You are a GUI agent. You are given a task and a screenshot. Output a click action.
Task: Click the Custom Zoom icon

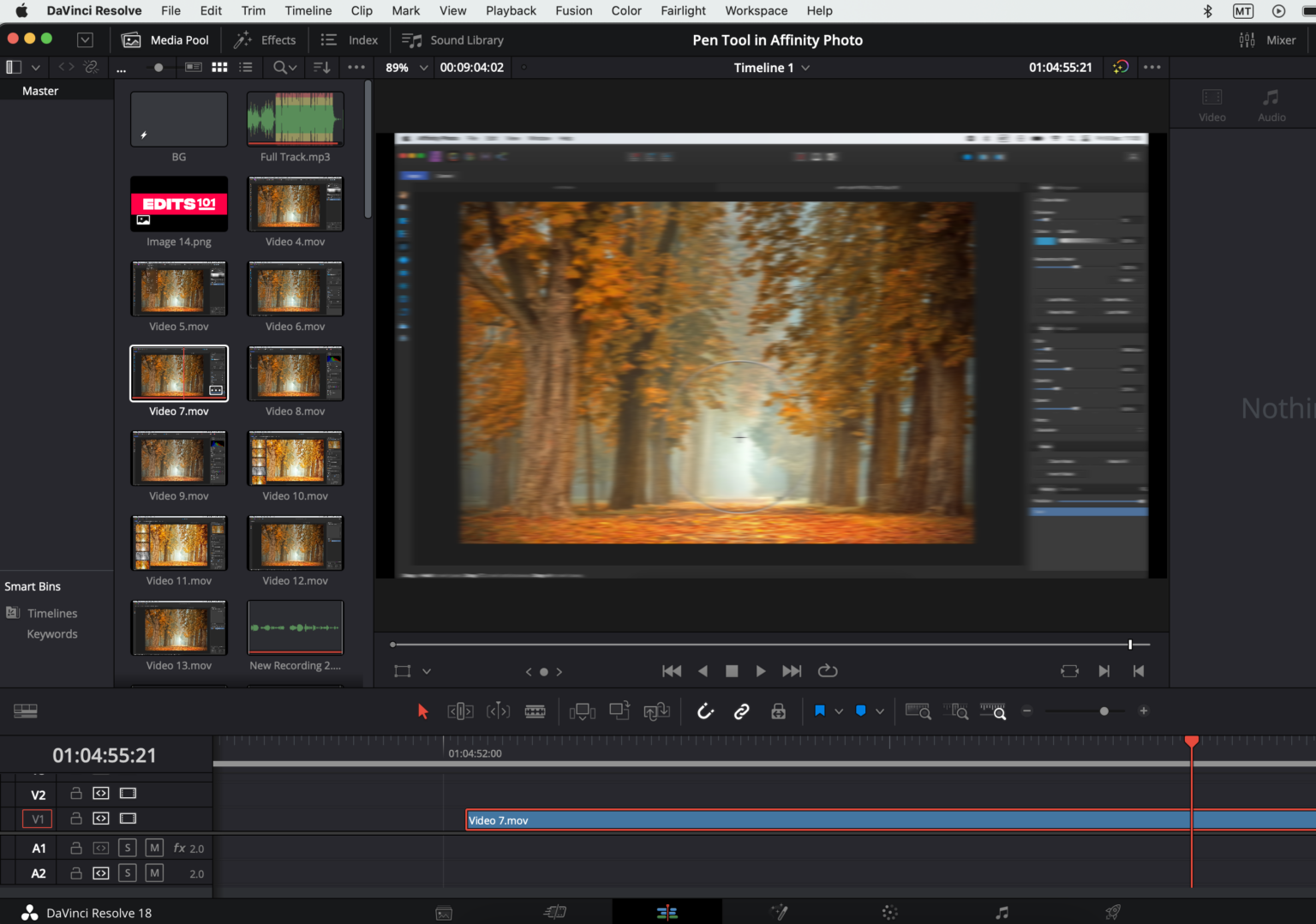tap(993, 711)
